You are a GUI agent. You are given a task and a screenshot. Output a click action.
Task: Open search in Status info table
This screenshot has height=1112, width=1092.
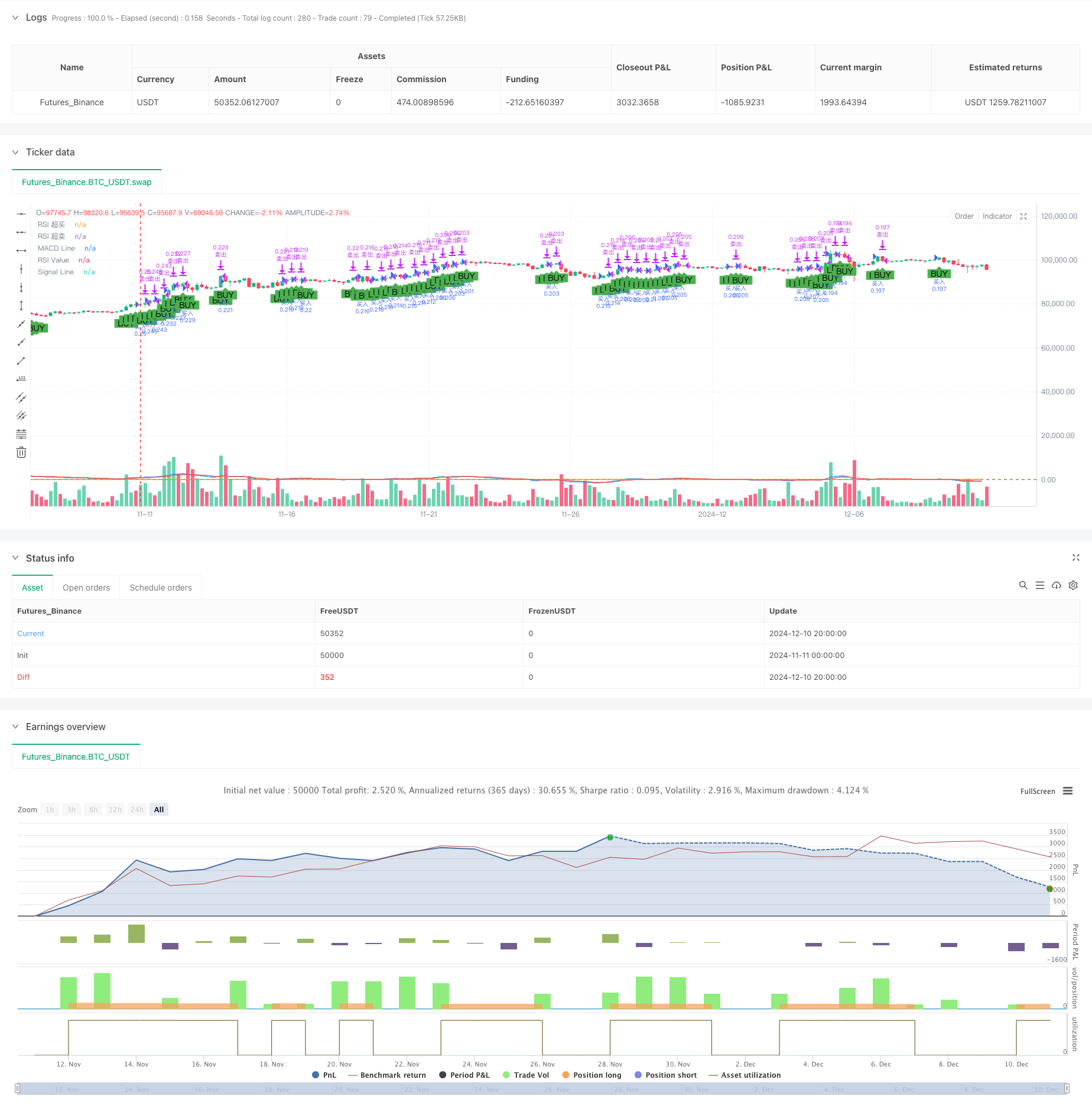1023,585
